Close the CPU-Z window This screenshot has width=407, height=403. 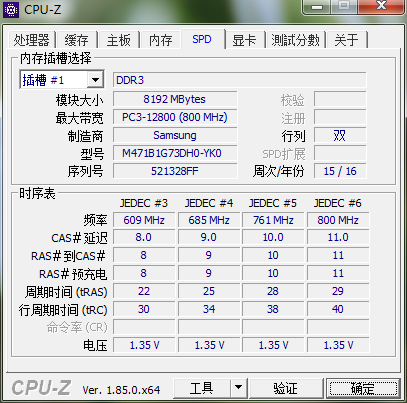(x=381, y=6)
